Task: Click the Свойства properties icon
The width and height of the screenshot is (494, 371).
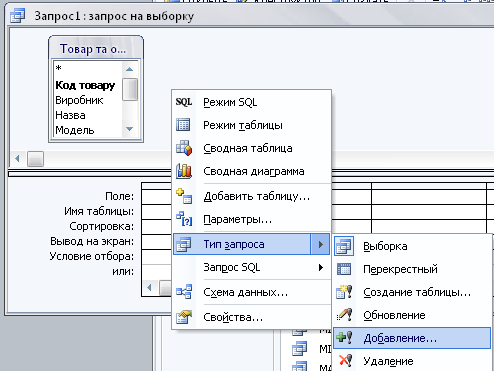Action: (184, 317)
